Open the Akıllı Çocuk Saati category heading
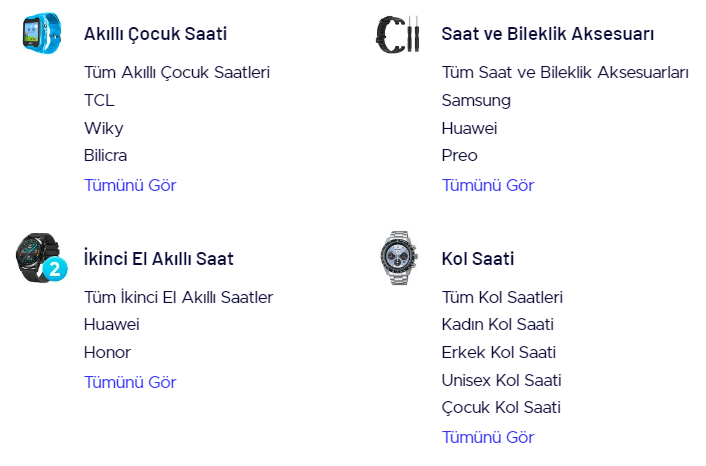The image size is (706, 466). 155,34
